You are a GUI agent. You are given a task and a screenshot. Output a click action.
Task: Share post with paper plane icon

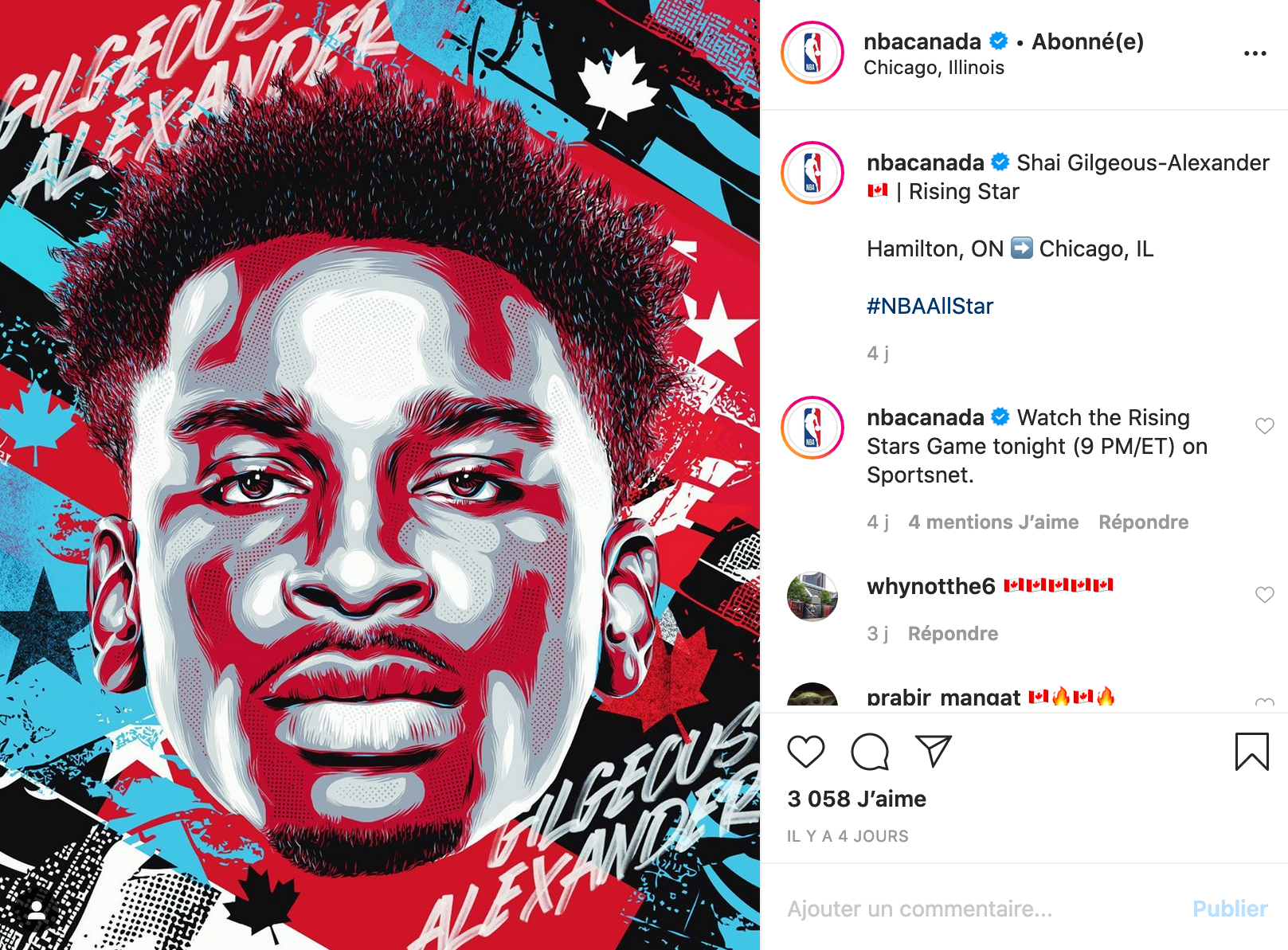click(934, 751)
